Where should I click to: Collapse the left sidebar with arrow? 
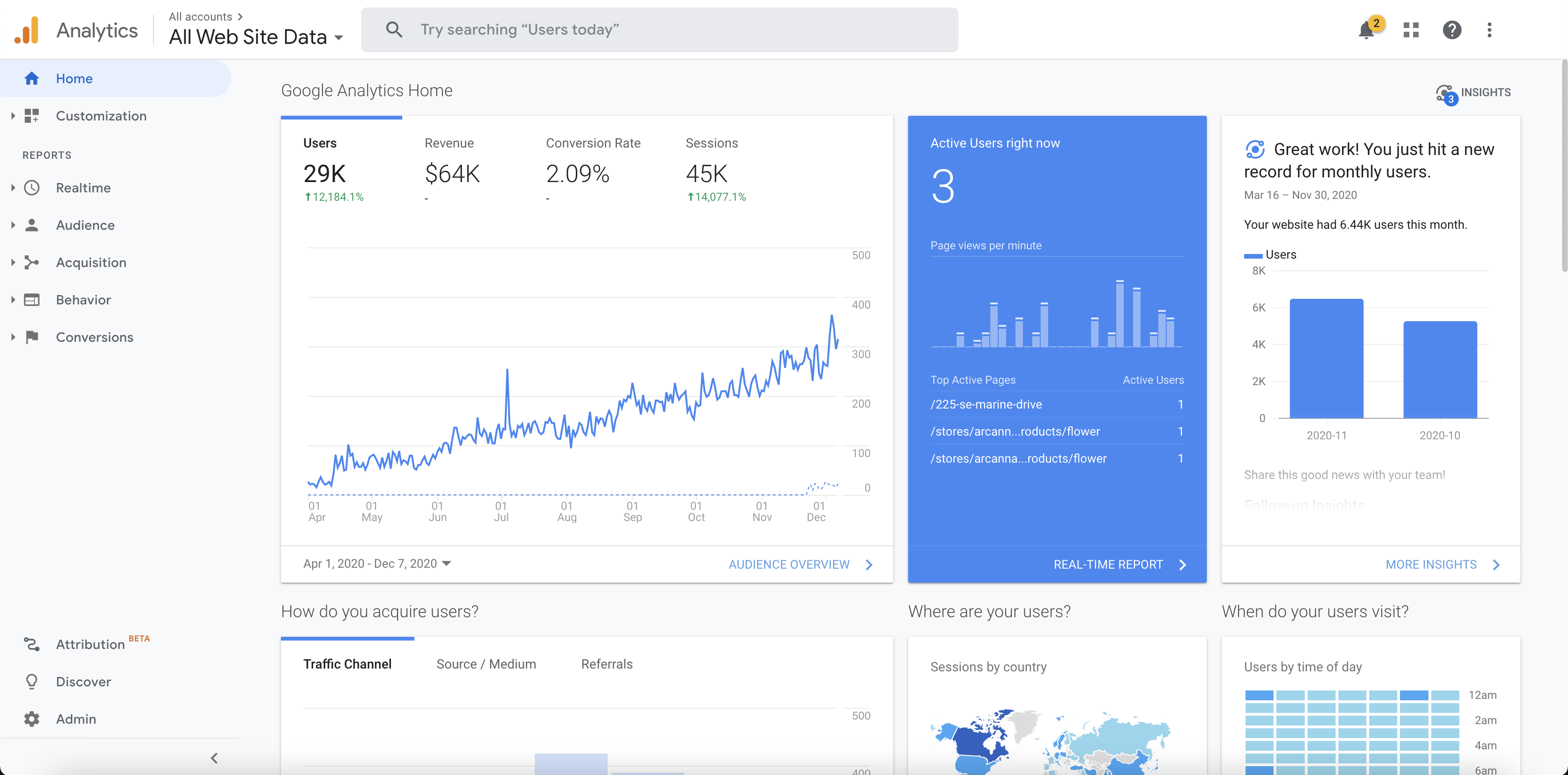pyautogui.click(x=214, y=758)
